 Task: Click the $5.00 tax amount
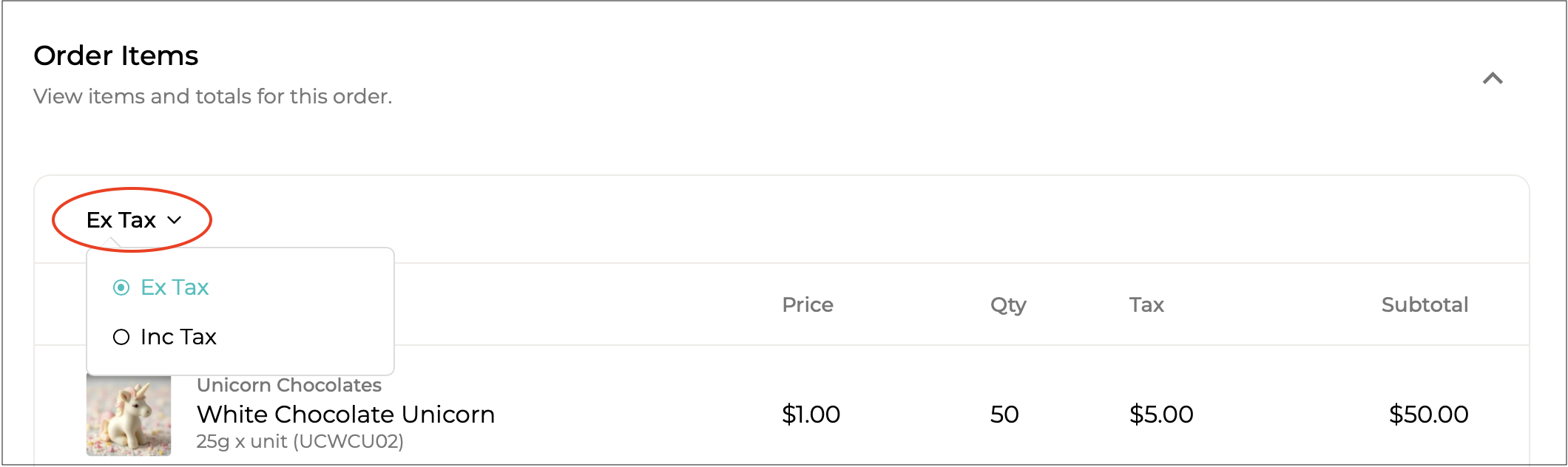tap(1160, 415)
